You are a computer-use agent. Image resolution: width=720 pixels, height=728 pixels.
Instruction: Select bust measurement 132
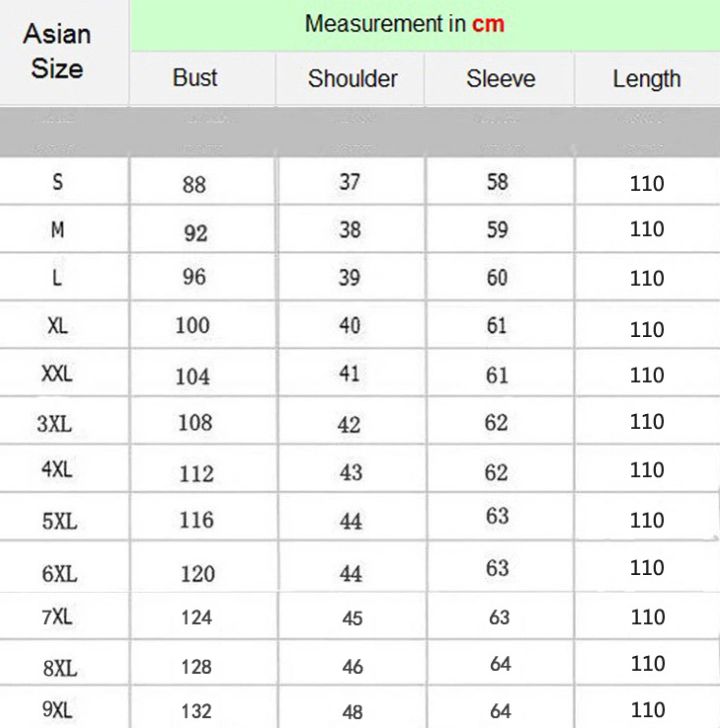[196, 711]
